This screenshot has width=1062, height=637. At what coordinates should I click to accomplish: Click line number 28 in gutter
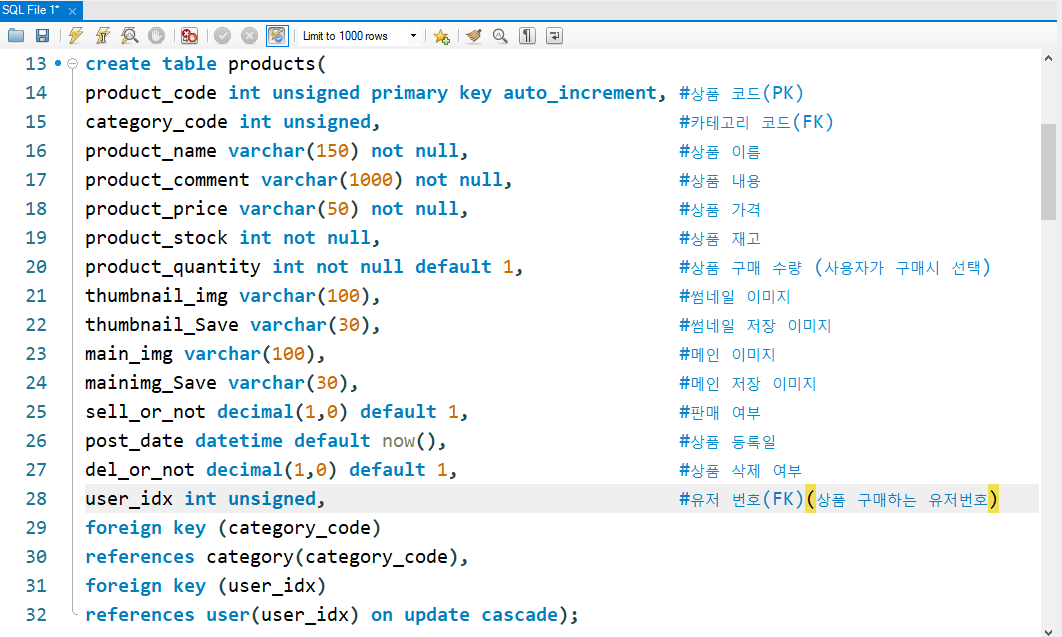point(36,499)
